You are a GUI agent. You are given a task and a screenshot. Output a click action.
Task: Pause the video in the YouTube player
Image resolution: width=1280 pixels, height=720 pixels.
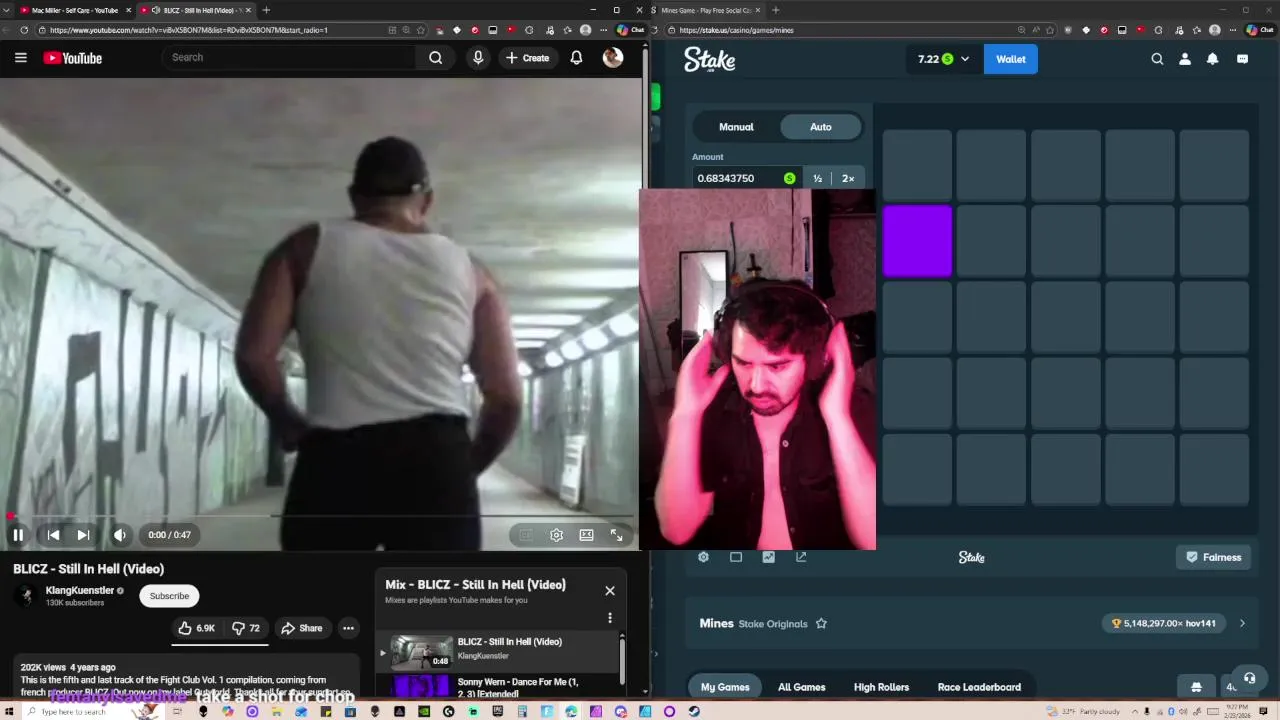coord(18,535)
